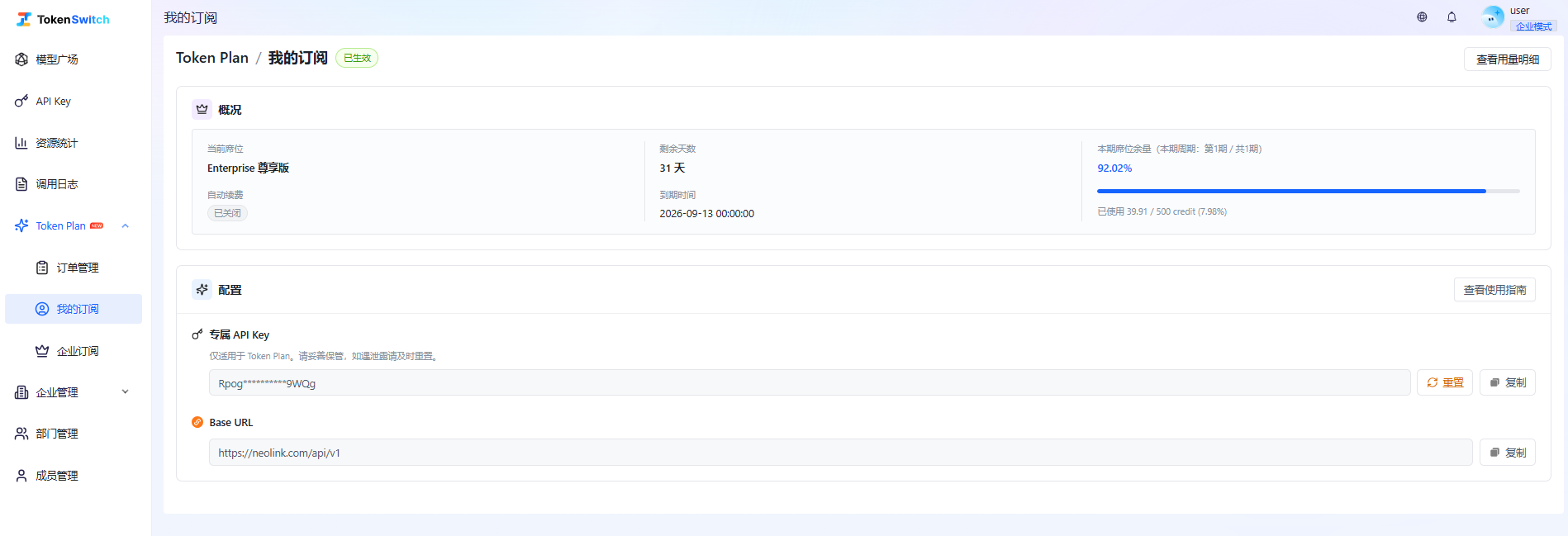Copy the Base URL

point(1508,453)
